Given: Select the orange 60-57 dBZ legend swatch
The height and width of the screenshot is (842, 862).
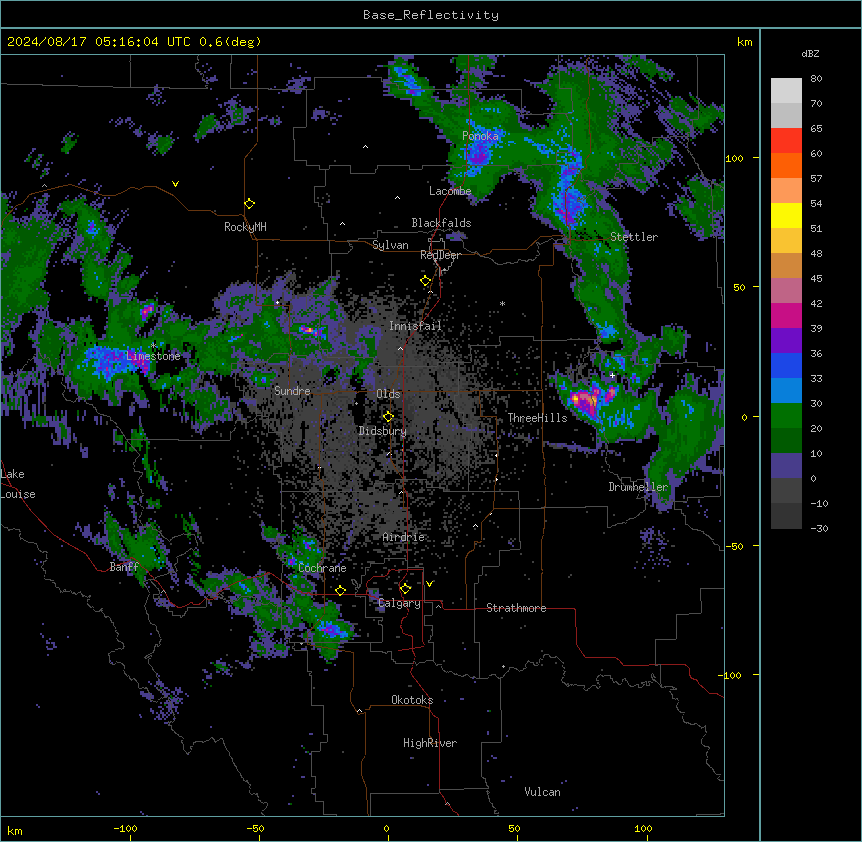Looking at the screenshot, I should (786, 165).
